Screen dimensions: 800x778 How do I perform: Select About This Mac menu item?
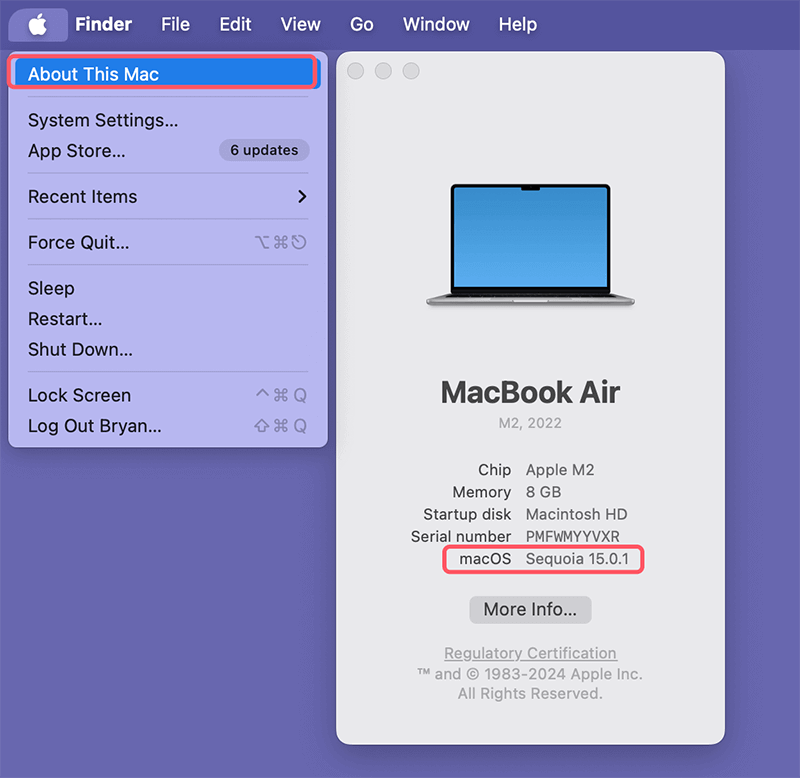click(x=167, y=74)
